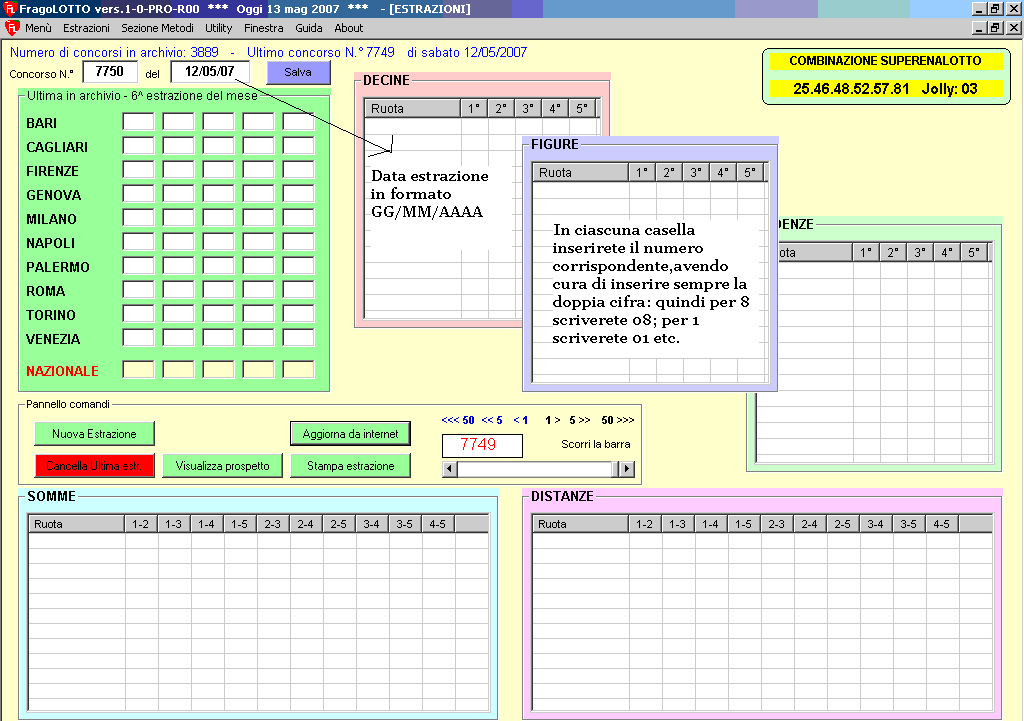Click Aggiorna da internet button
This screenshot has width=1024, height=721.
click(350, 434)
